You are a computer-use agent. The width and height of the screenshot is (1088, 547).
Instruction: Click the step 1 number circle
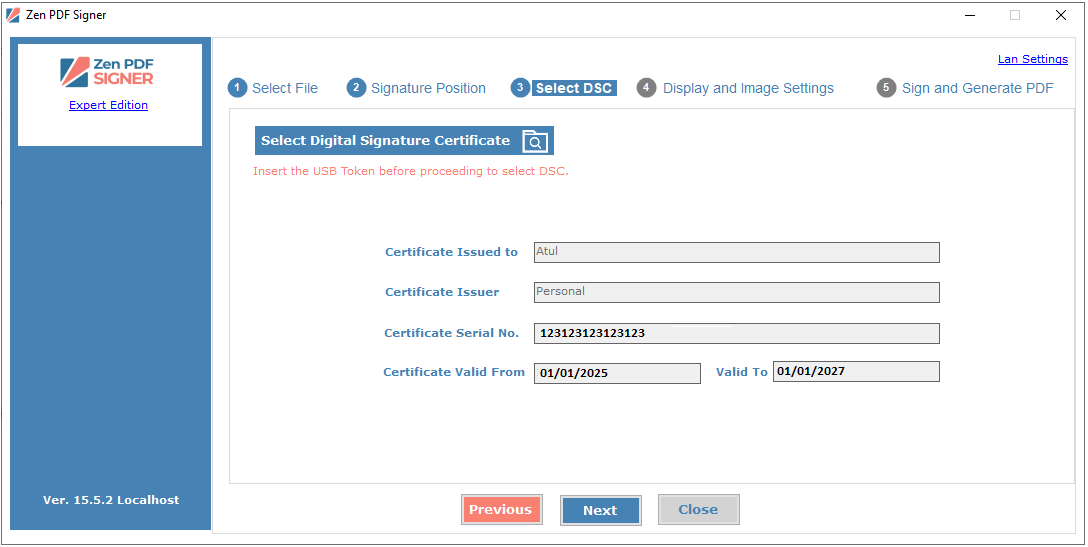coord(237,88)
